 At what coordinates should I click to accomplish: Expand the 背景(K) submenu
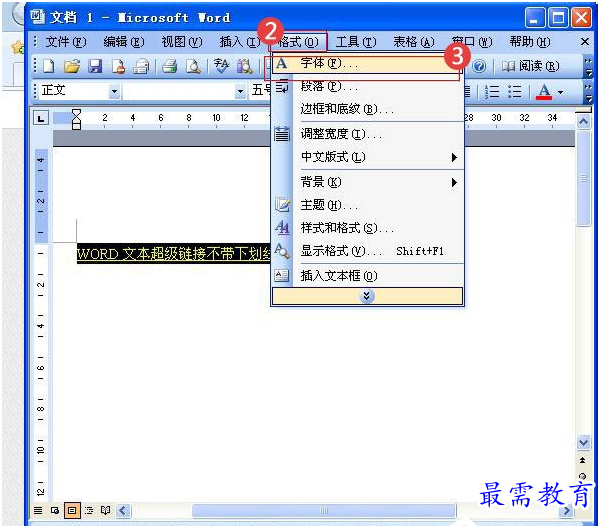[x=367, y=182]
